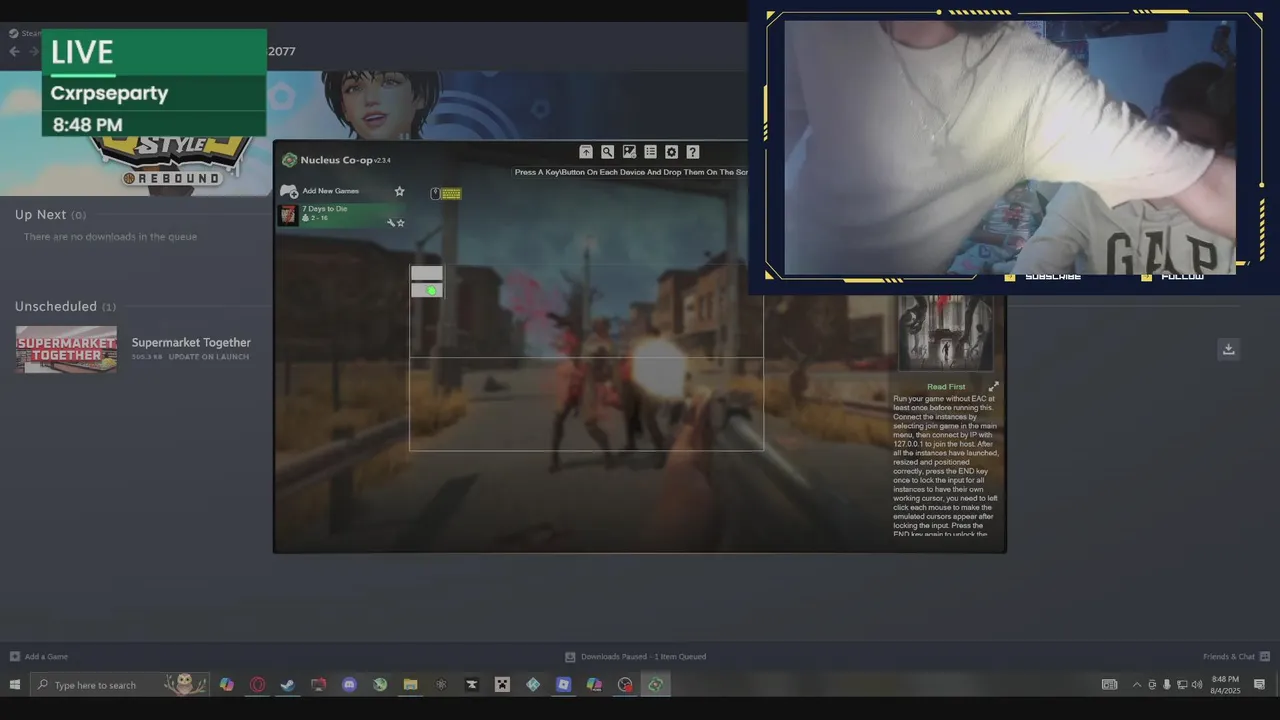Open the Nucleus Co-op taskbar icon
This screenshot has width=1280, height=720.
pos(655,685)
